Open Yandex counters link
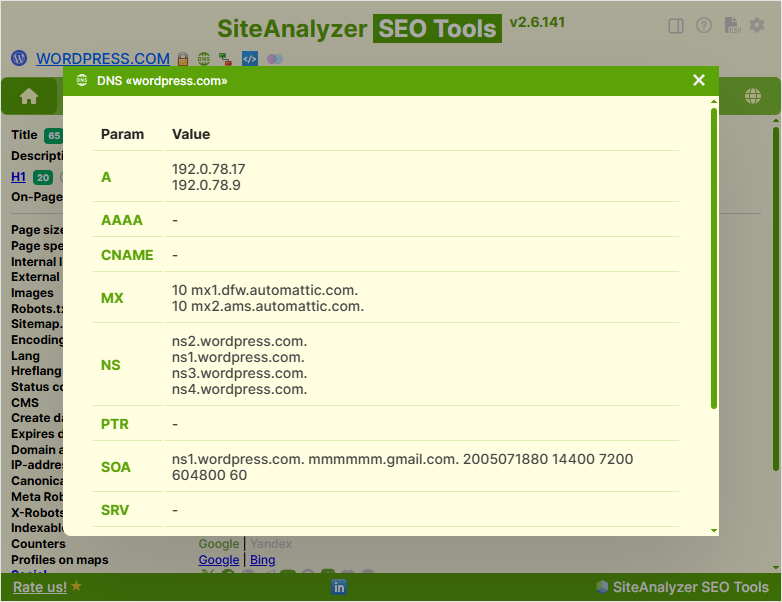Image resolution: width=782 pixels, height=602 pixels. point(271,544)
